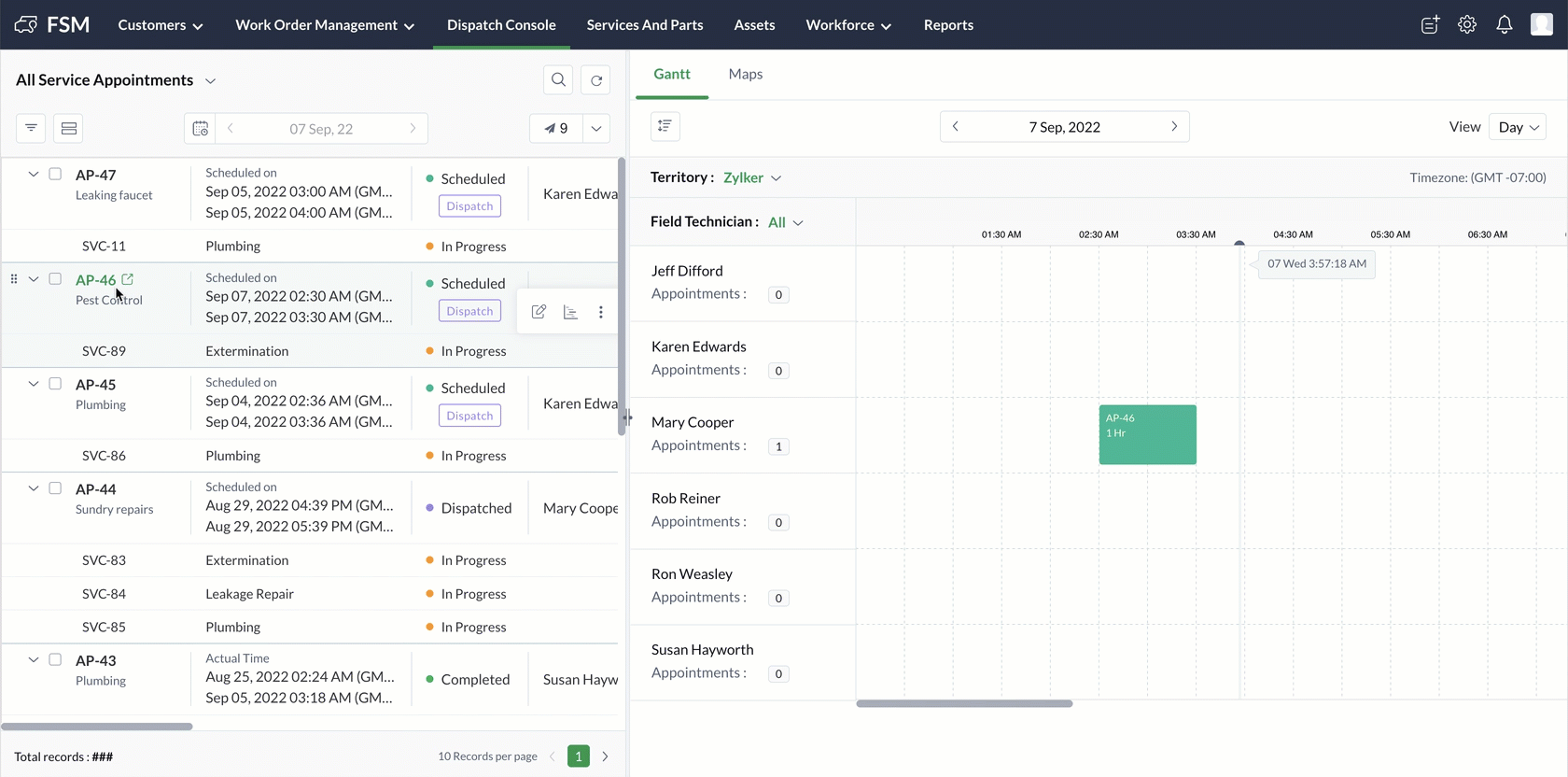
Task: Tick the checkbox for AP-44
Action: [x=55, y=488]
